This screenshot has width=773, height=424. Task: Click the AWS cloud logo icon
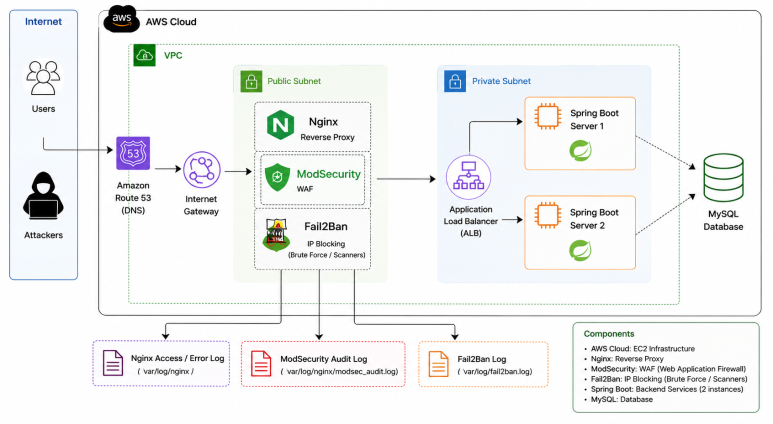point(121,19)
